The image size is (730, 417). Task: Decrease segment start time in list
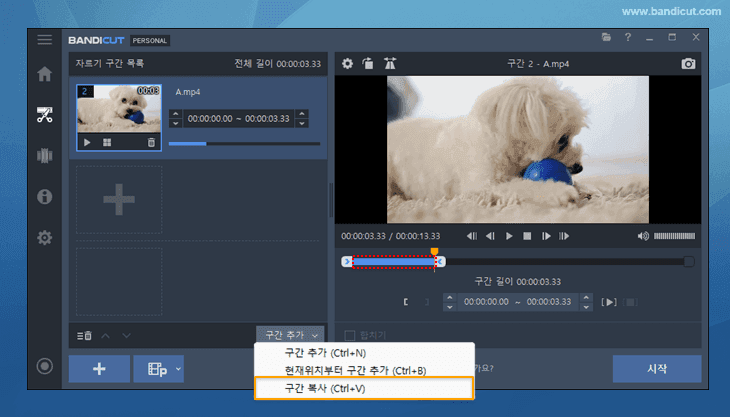[x=176, y=123]
